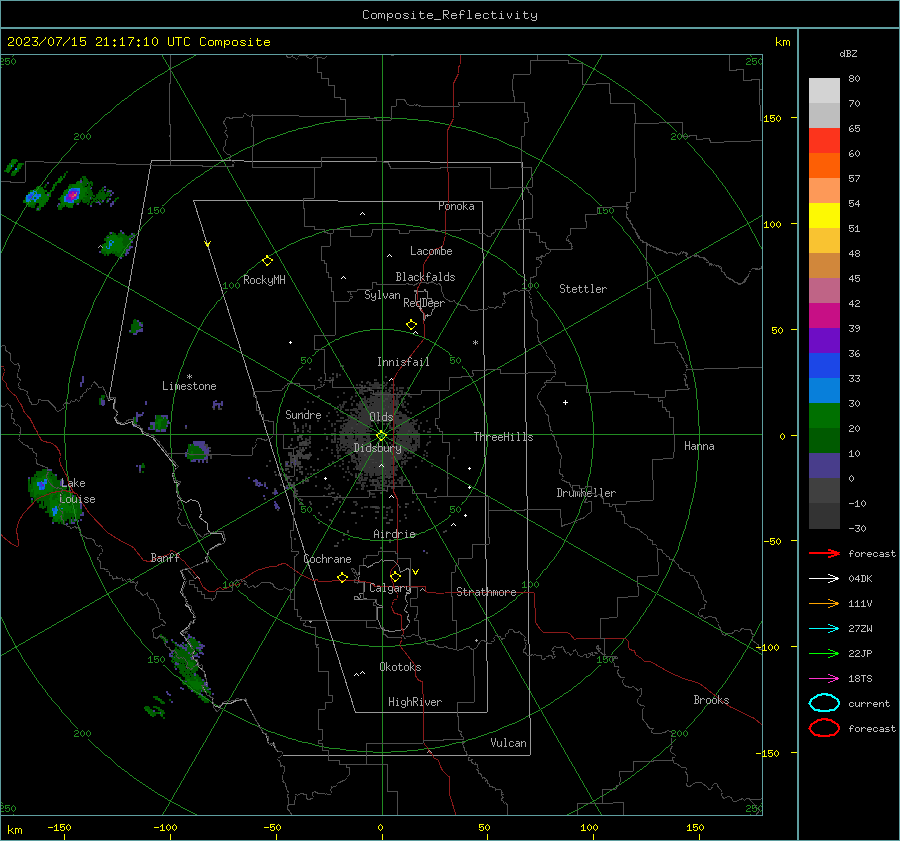Click the Innisfail town label
This screenshot has width=900, height=841.
pos(403,362)
